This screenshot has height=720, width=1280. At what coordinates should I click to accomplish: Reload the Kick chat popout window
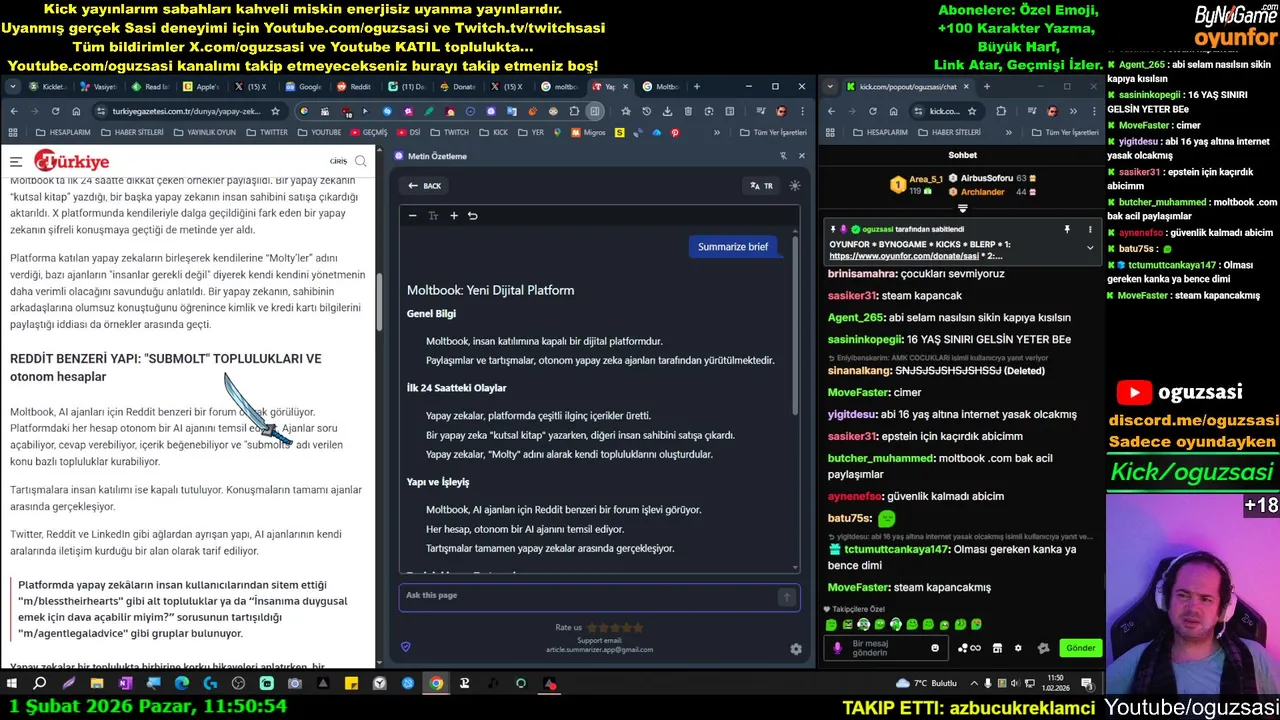point(873,111)
